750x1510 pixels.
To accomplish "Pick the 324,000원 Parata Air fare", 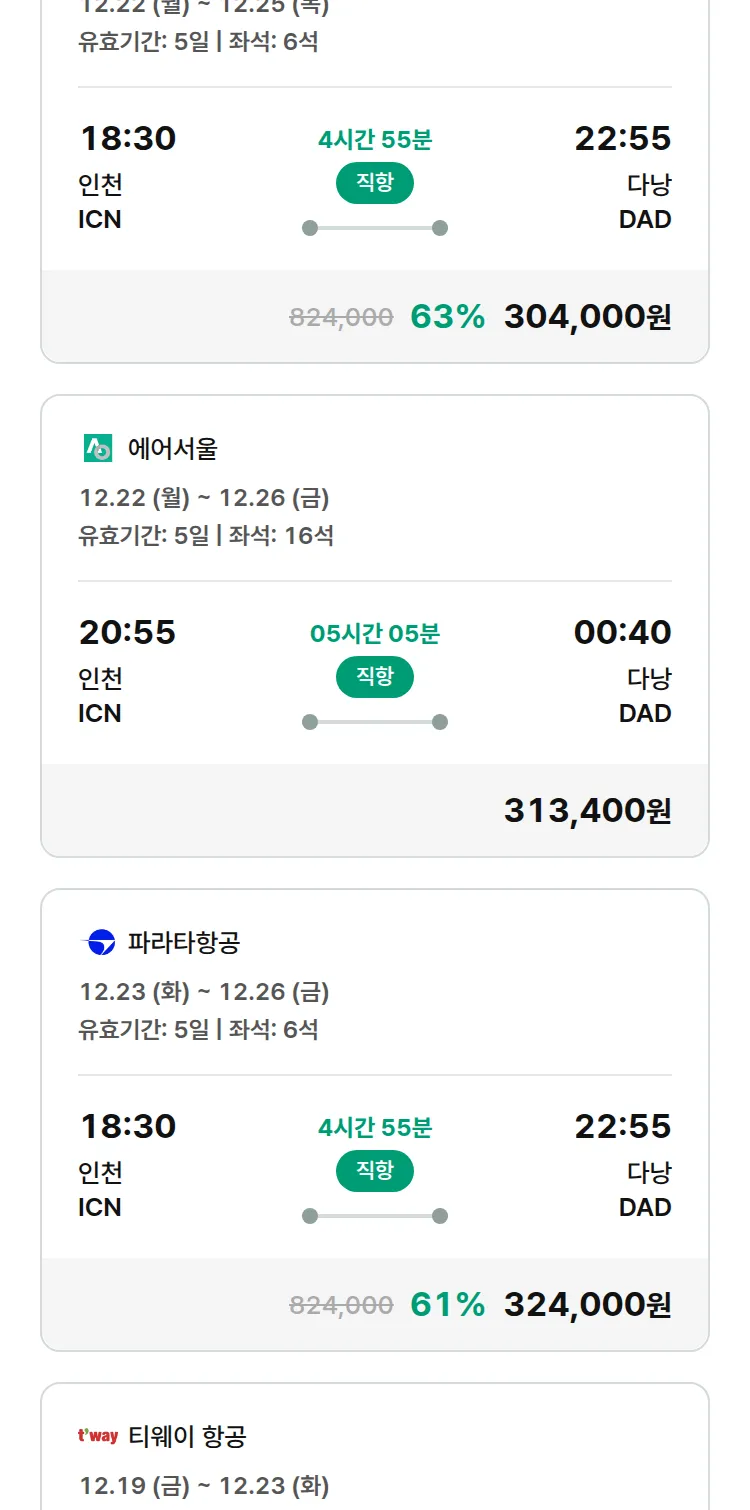I will point(587,1305).
